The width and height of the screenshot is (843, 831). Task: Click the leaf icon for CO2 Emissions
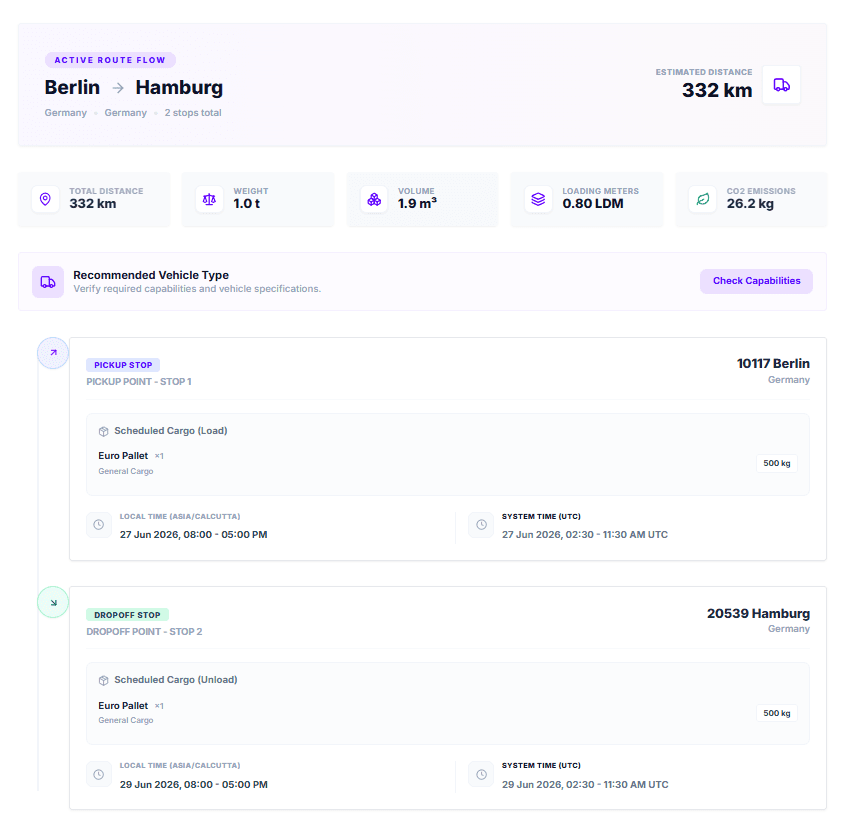[x=703, y=199]
